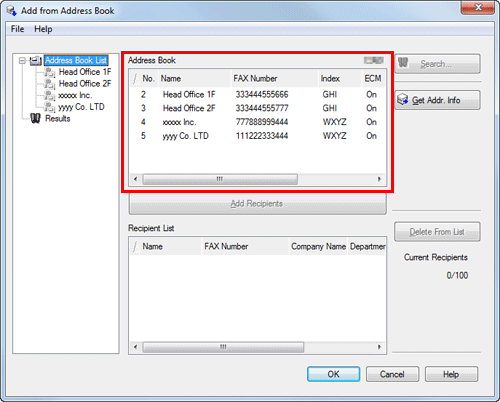
Task: Click the yyyy Co. LTD contact icon in tree
Action: click(50, 107)
